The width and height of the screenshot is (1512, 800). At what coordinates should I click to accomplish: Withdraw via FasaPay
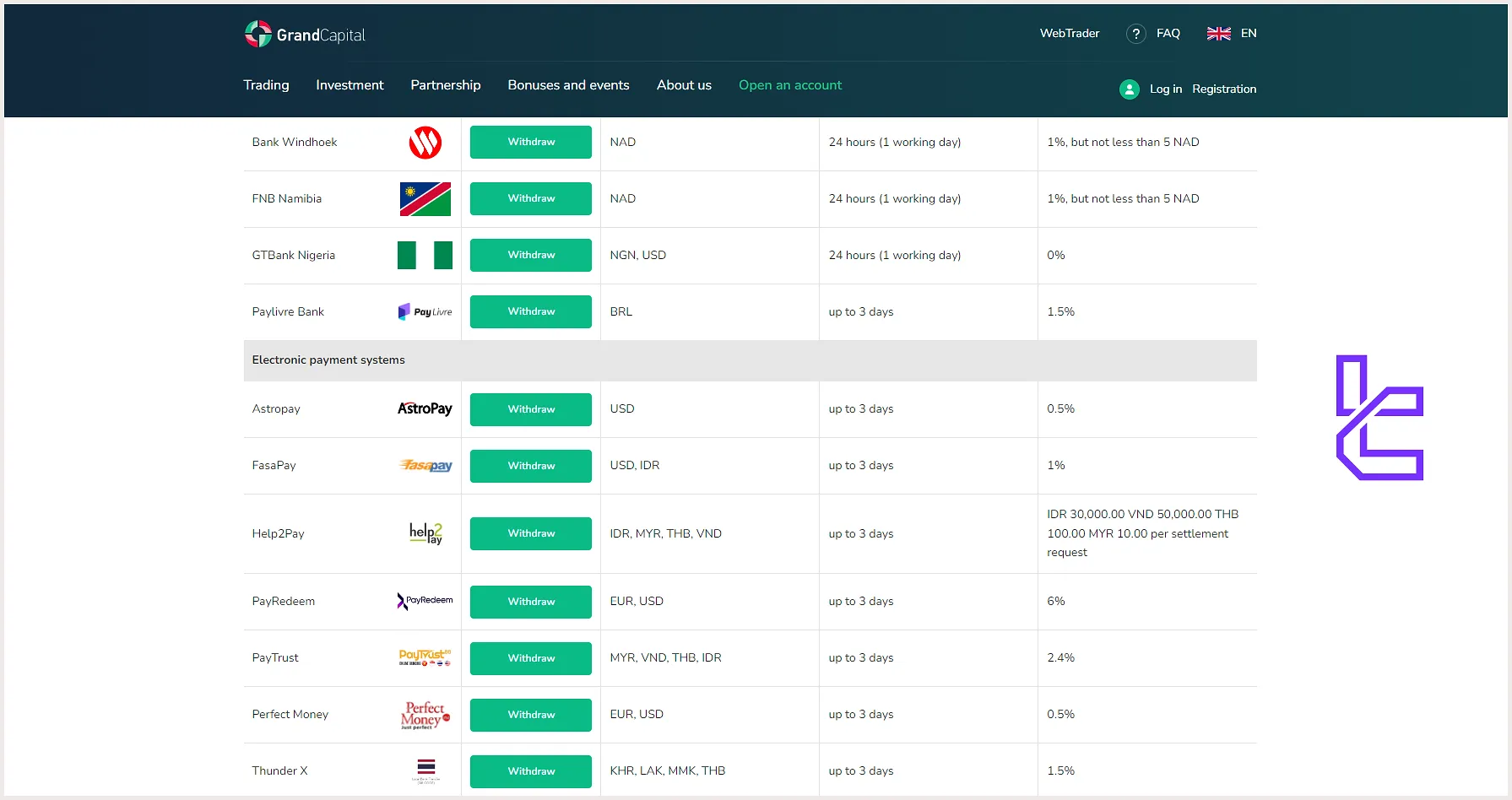531,466
